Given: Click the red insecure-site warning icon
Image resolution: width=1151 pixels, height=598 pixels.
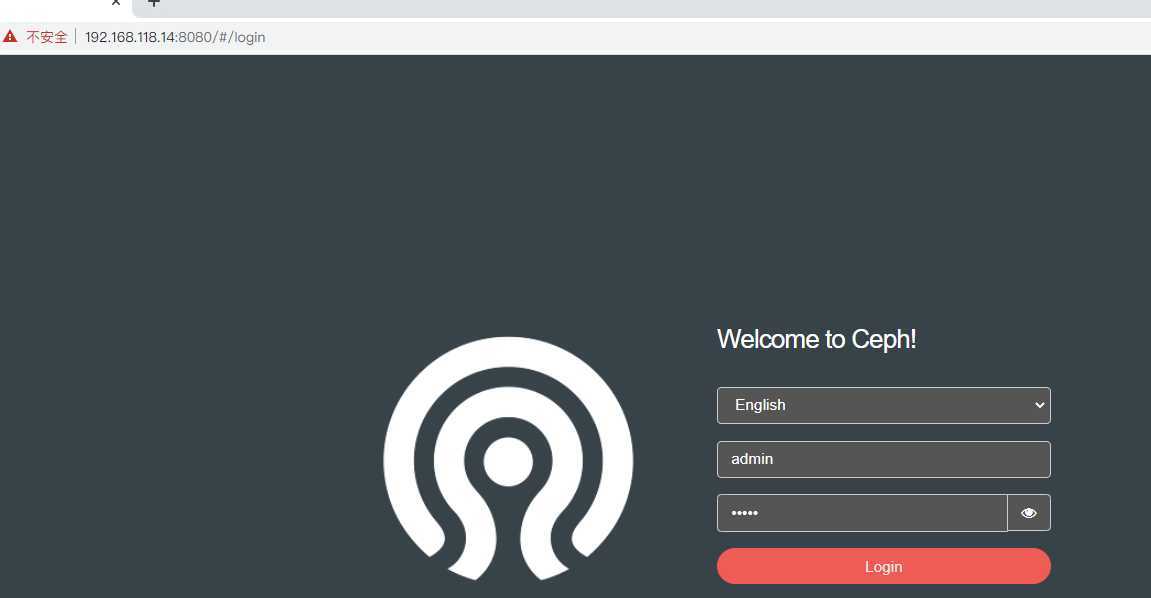Looking at the screenshot, I should pyautogui.click(x=10, y=36).
